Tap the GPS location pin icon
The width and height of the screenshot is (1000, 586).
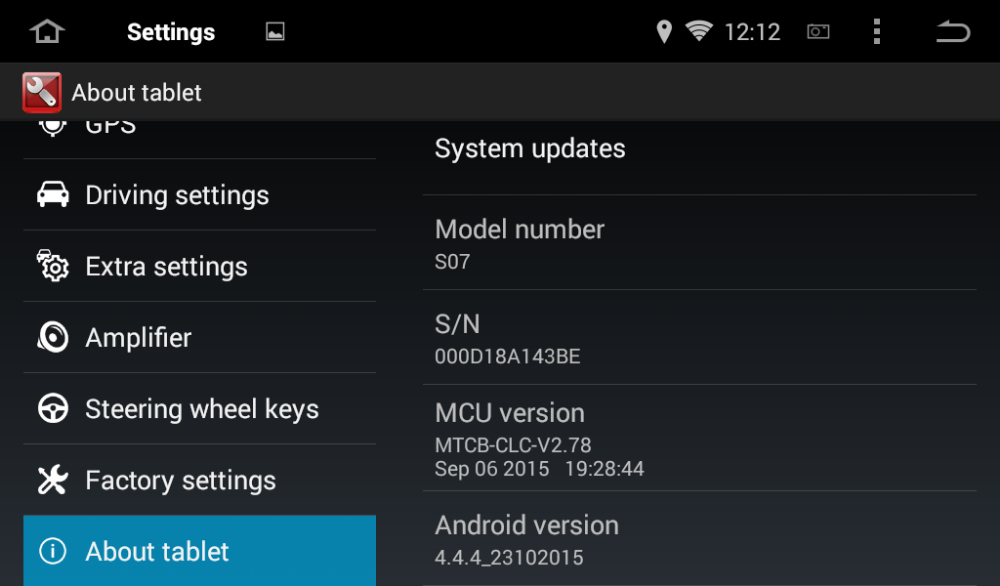(x=664, y=31)
